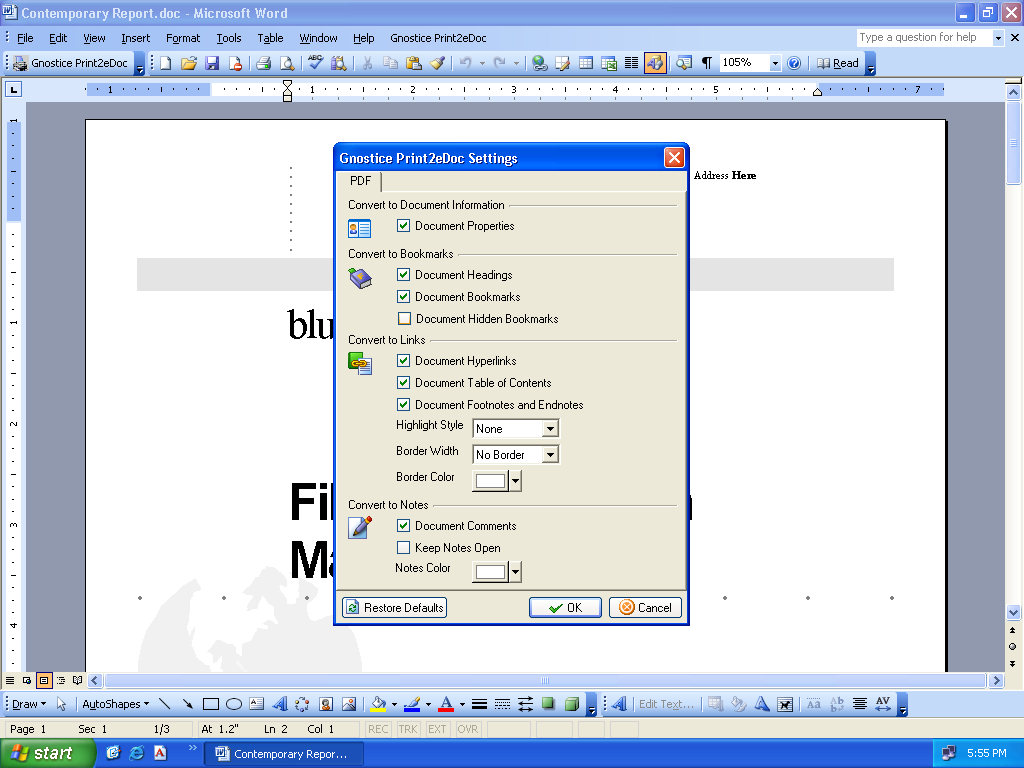Screen dimensions: 1024x768
Task: Confirm settings with the OK button
Action: pos(566,607)
